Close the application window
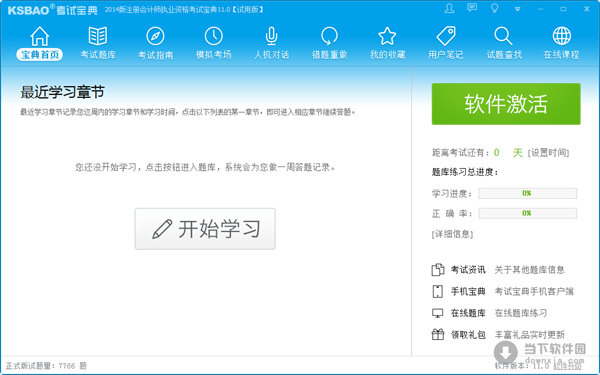Viewport: 600px width, 375px height. 587,8
